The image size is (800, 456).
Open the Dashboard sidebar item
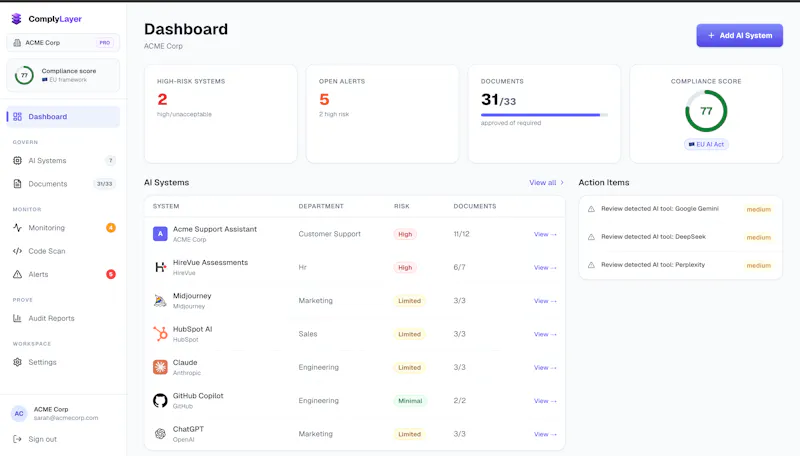point(63,117)
